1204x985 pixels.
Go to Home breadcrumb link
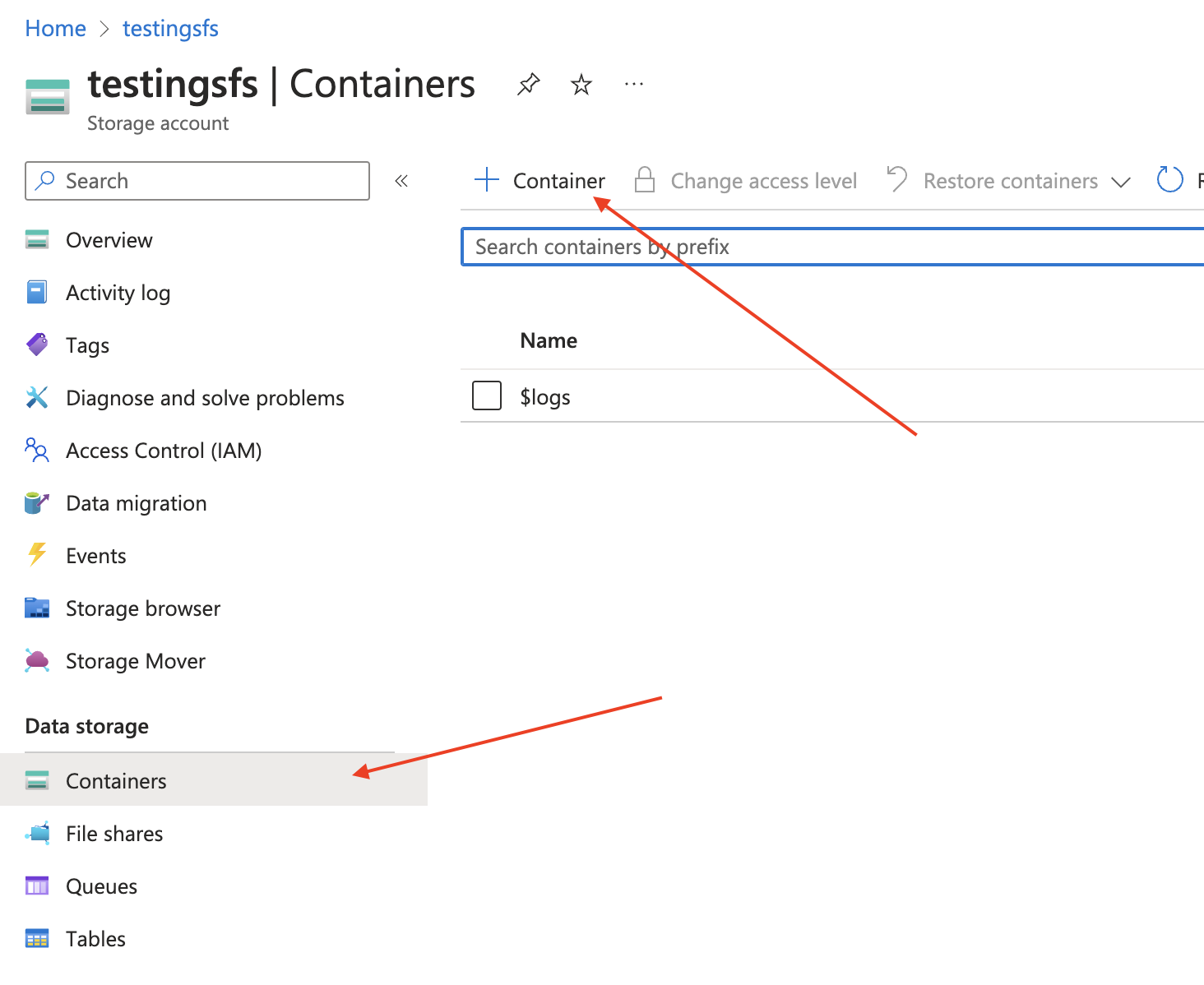(x=55, y=28)
